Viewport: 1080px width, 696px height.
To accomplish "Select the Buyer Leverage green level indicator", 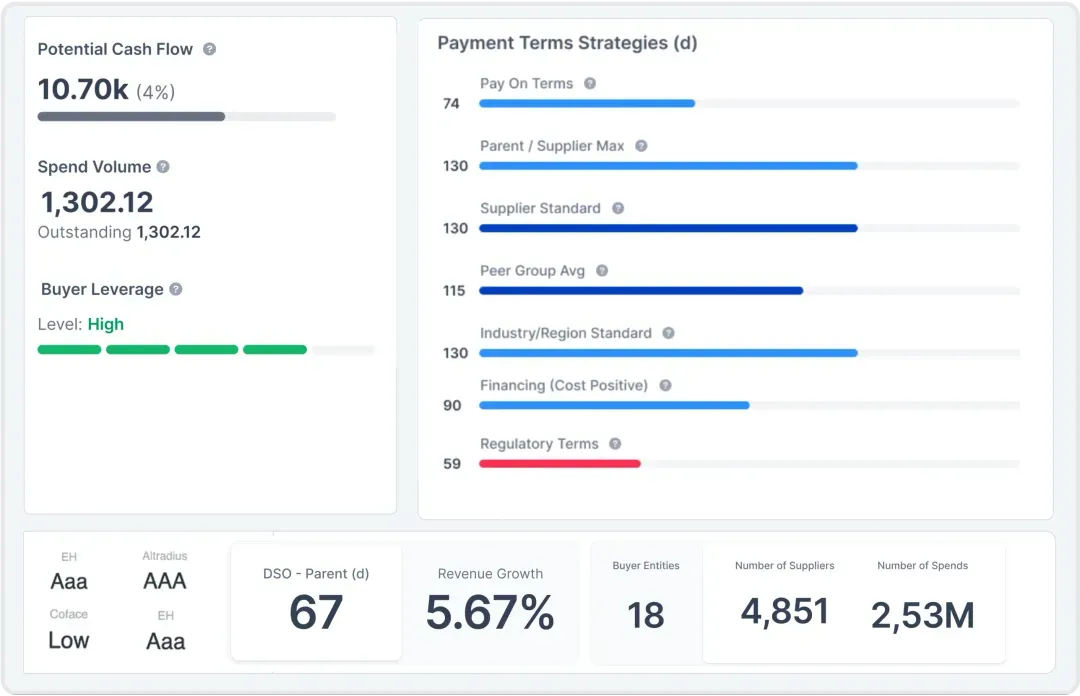I will pos(172,350).
